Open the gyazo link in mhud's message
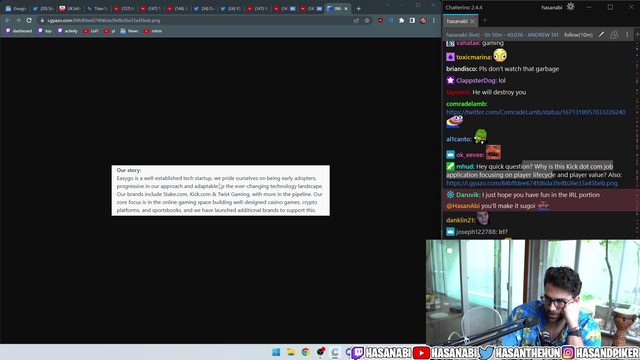The image size is (640, 360). click(531, 183)
